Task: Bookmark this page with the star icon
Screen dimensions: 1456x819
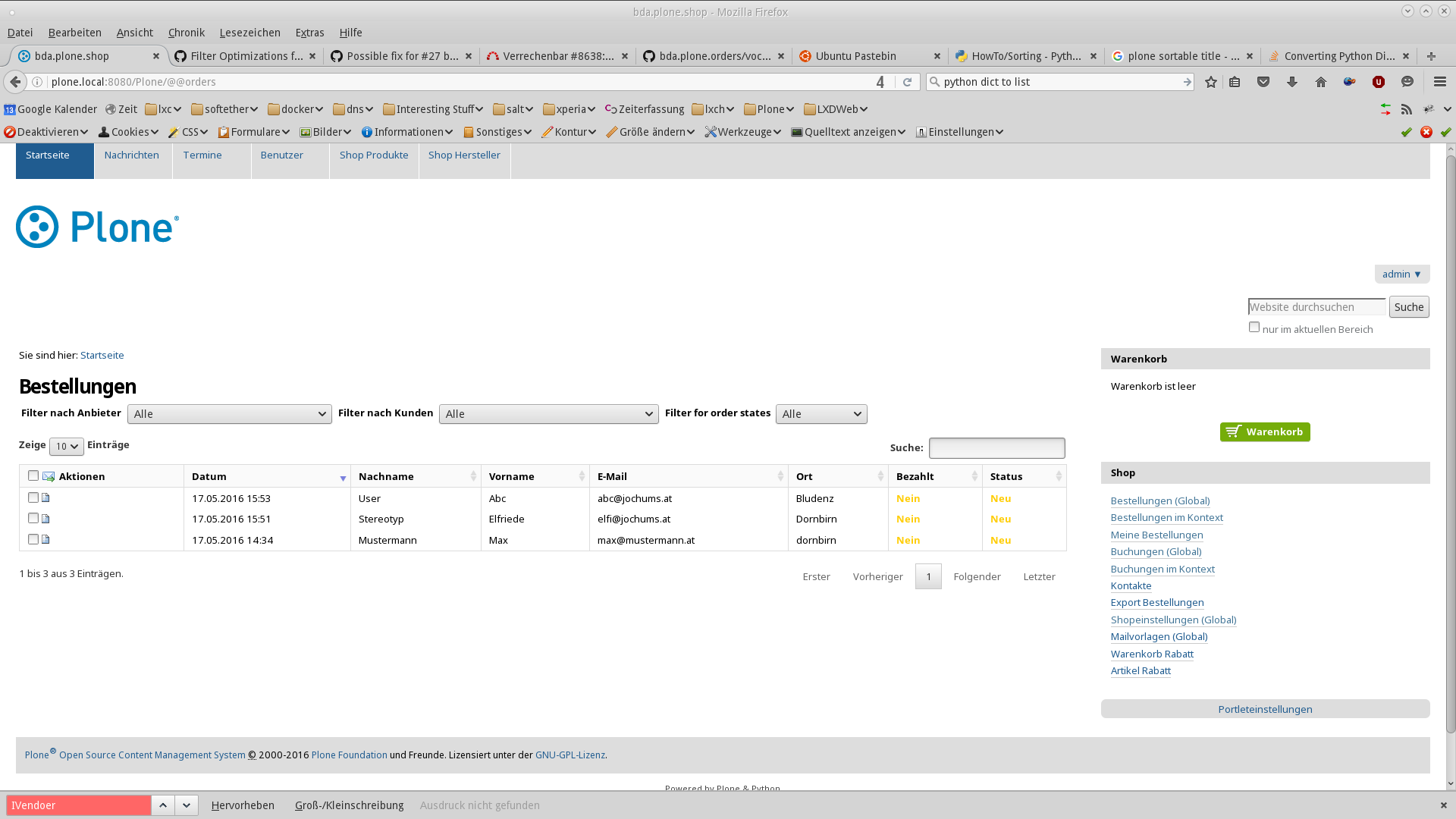Action: point(1211,82)
